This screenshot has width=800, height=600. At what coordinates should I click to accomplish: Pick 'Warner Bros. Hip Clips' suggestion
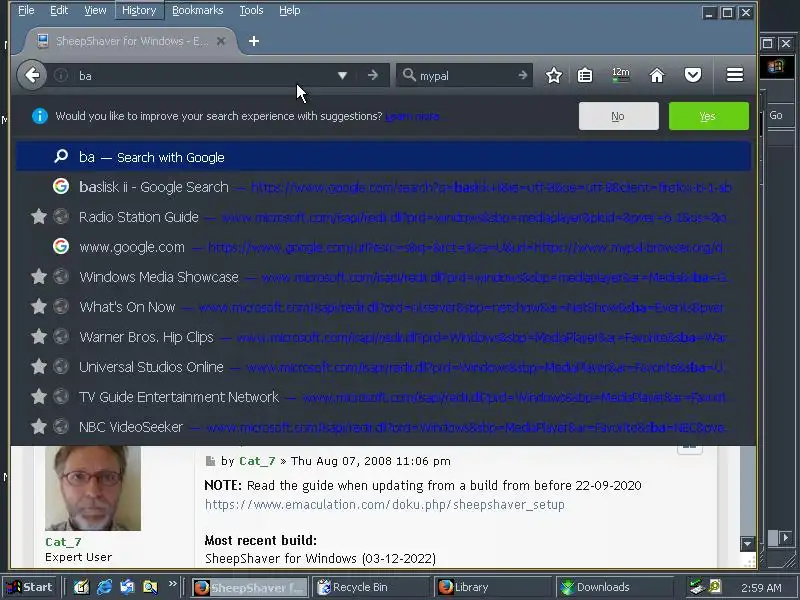(383, 337)
